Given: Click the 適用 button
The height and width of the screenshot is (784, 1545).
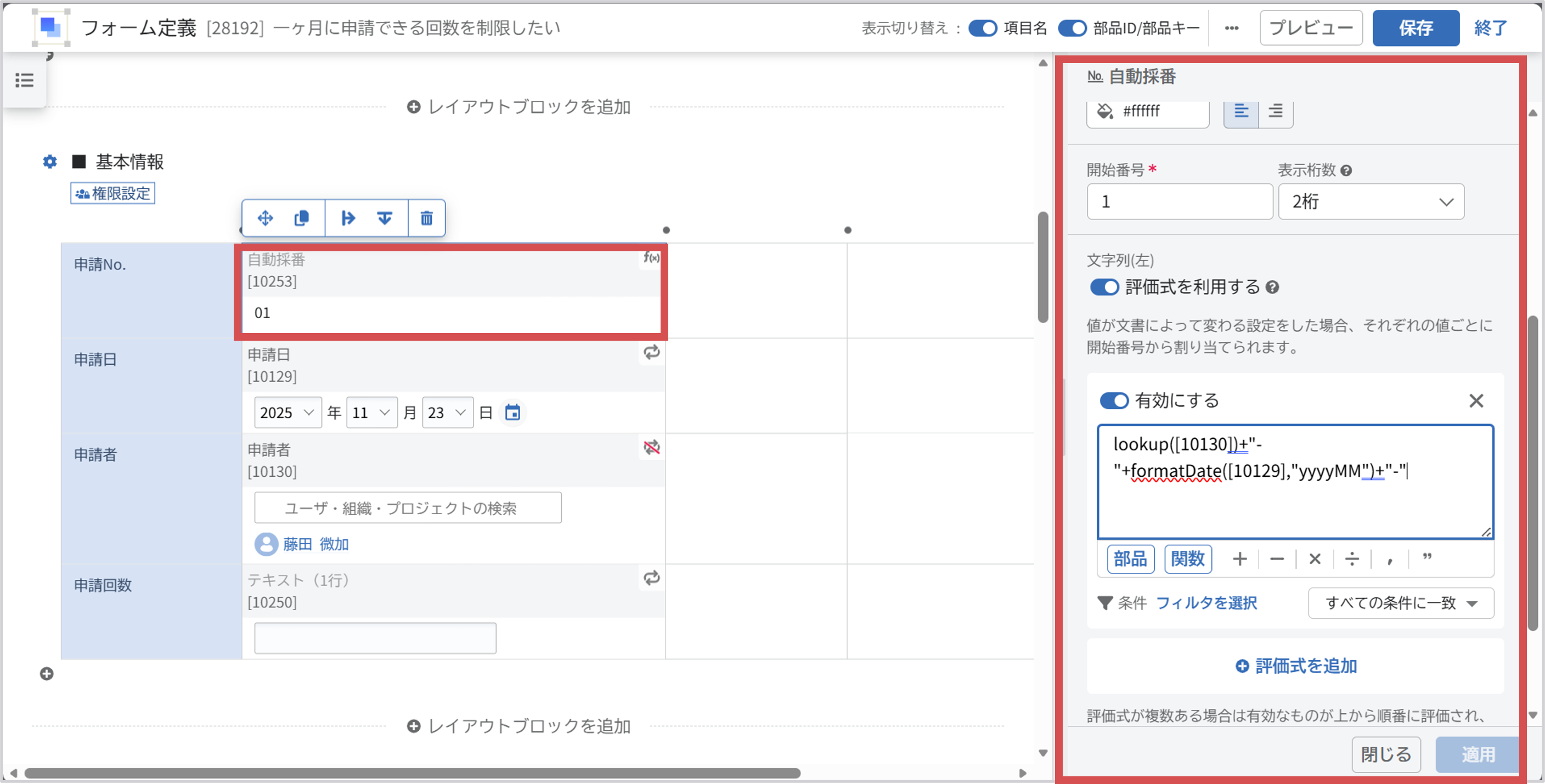Looking at the screenshot, I should [1477, 754].
